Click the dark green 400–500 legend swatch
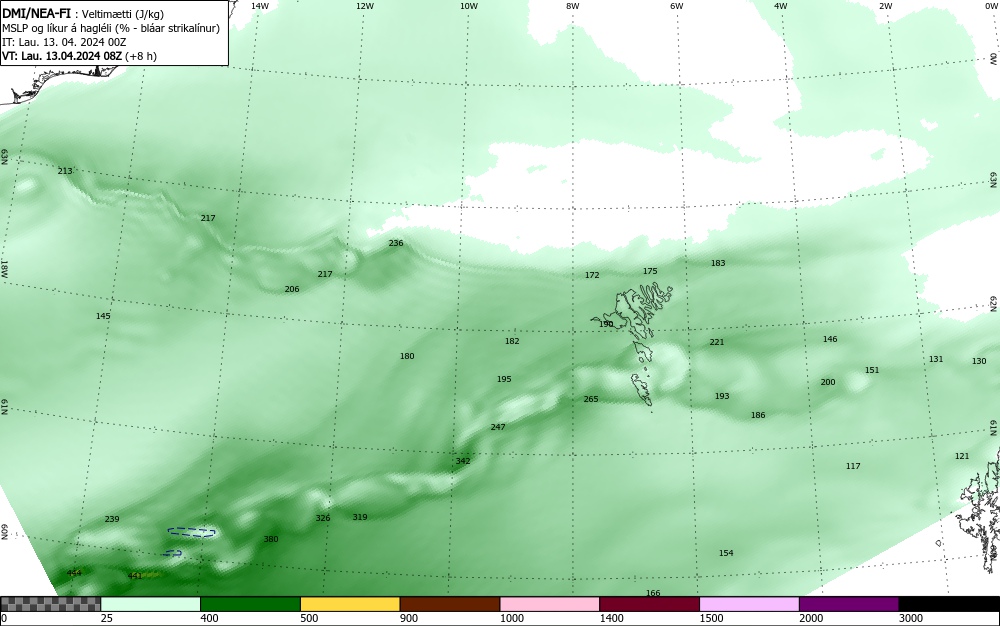The image size is (1000, 626). (250, 604)
